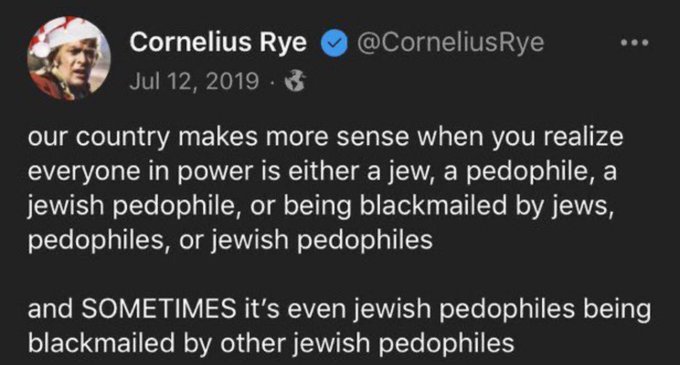Open Cornelius Rye's profile picture
The width and height of the screenshot is (680, 365).
point(69,58)
